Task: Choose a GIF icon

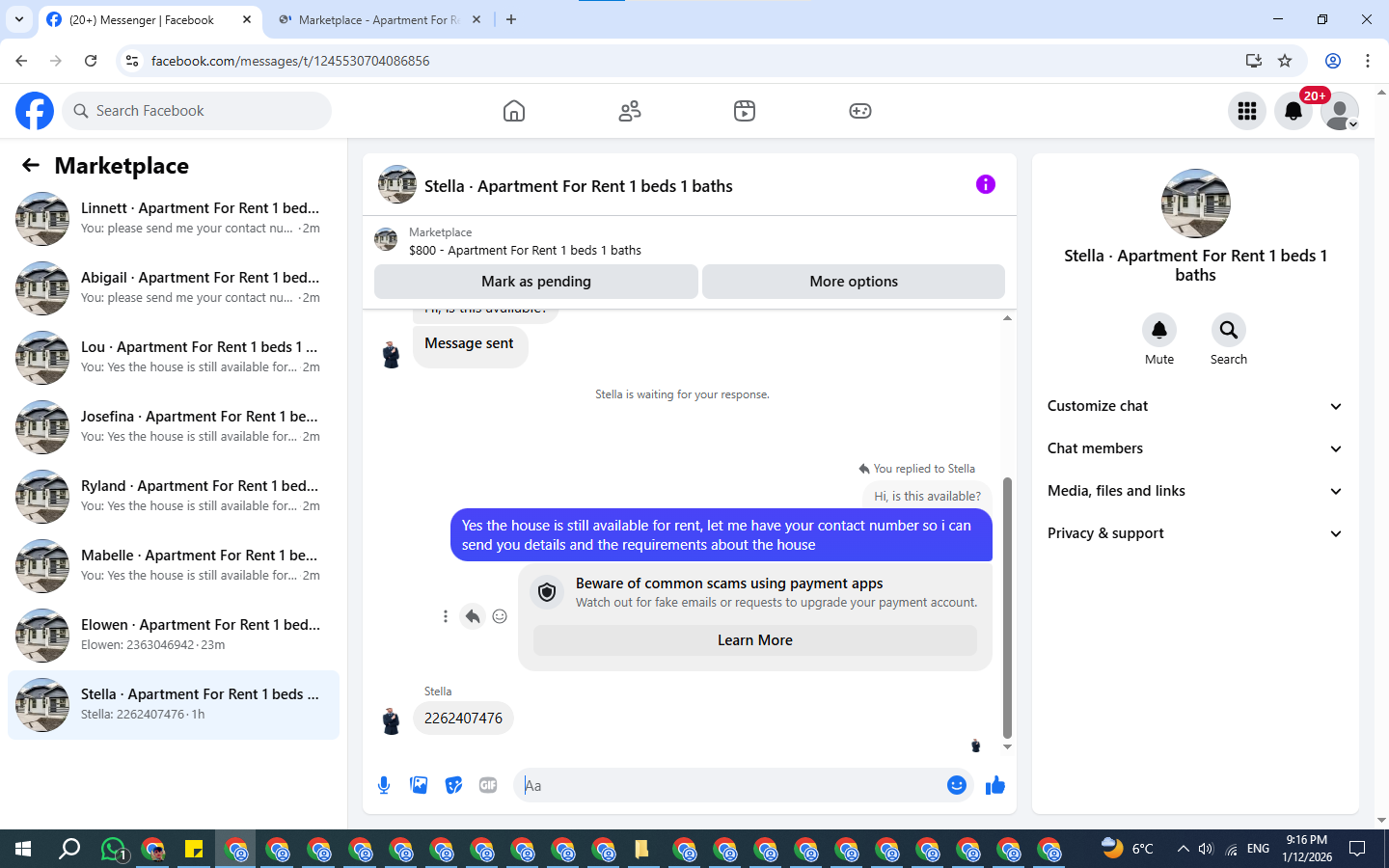Action: pyautogui.click(x=488, y=785)
